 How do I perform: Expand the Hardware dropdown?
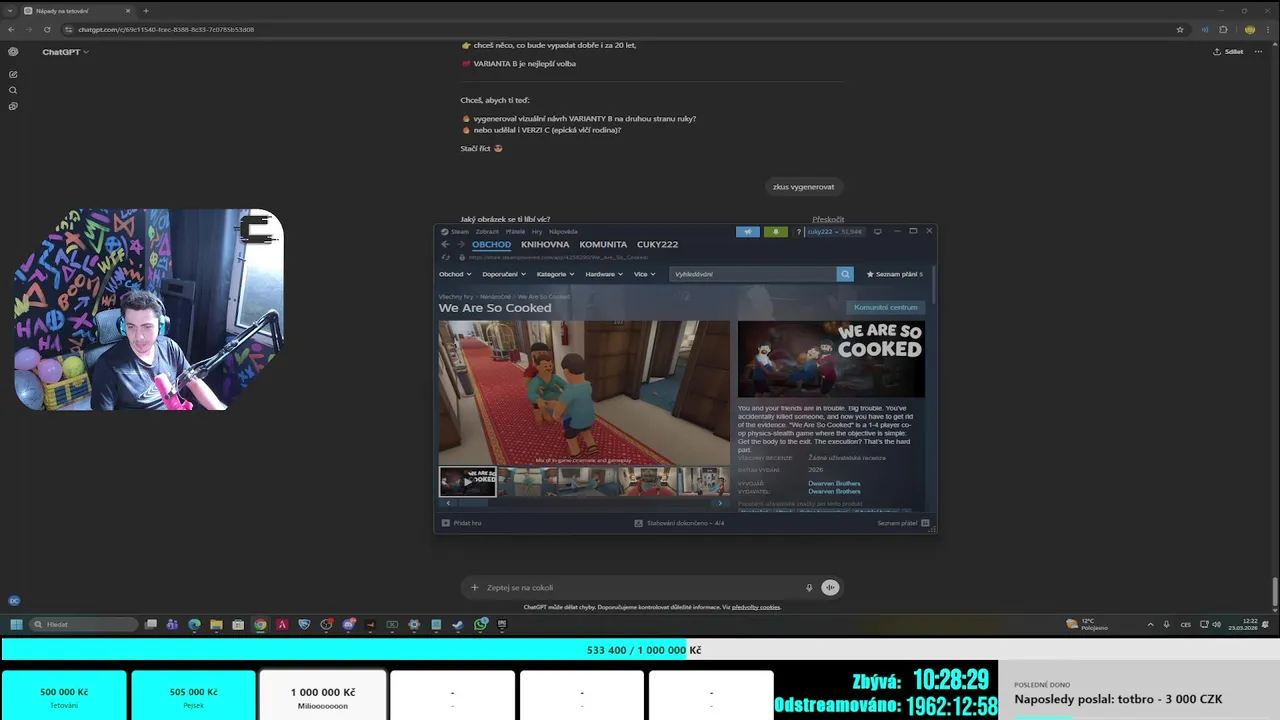(x=604, y=274)
